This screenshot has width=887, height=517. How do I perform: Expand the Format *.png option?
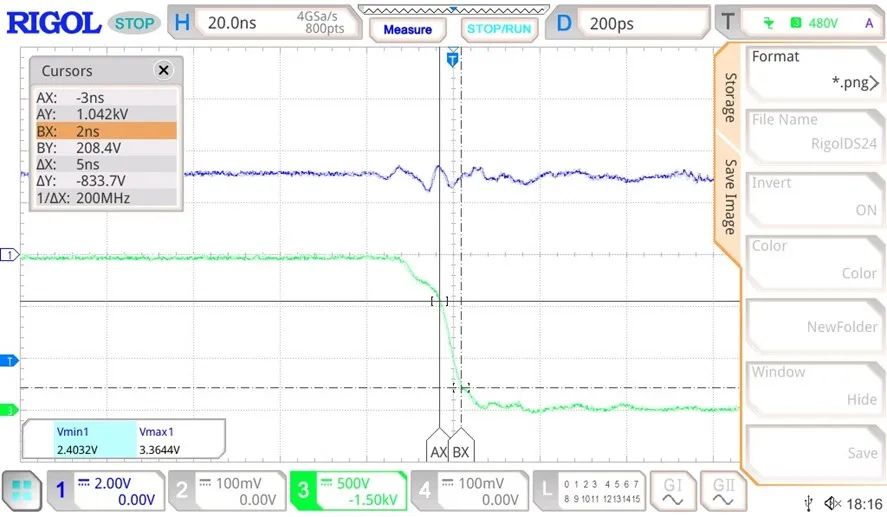[x=814, y=70]
